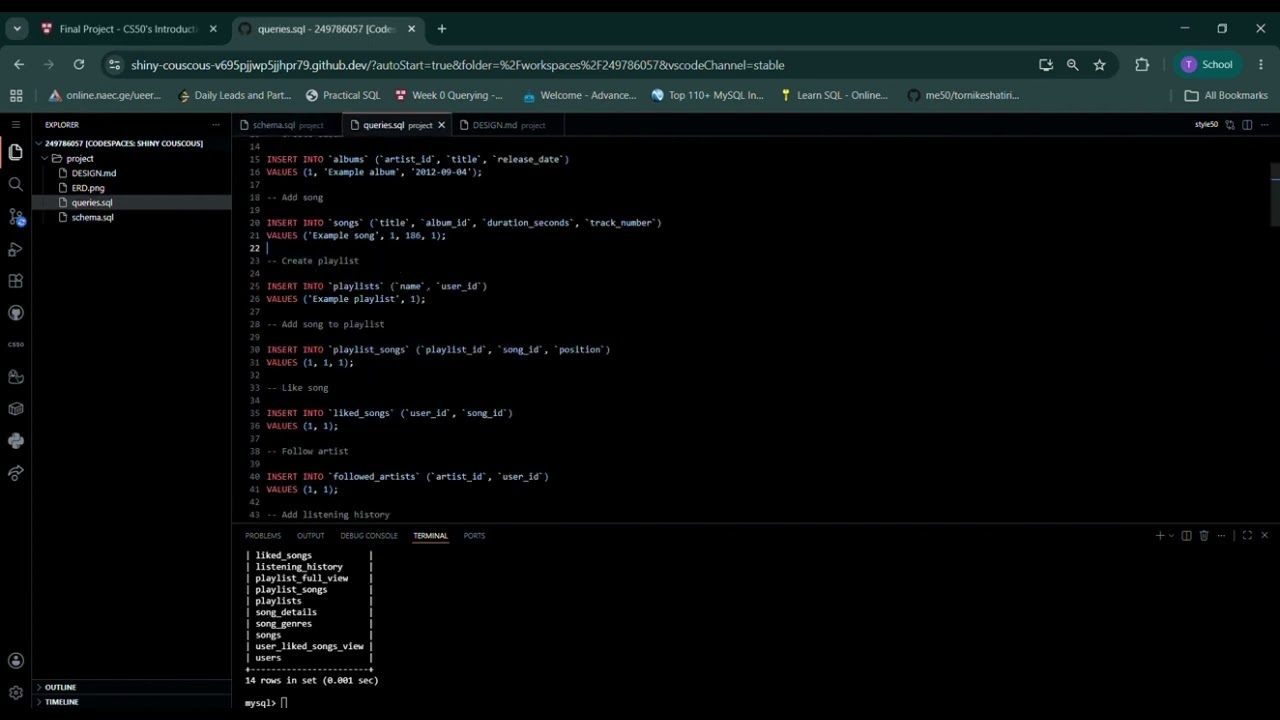Screen dimensions: 1280x720
Task: Switch to the DESIGN.md editor tab
Action: pos(509,125)
